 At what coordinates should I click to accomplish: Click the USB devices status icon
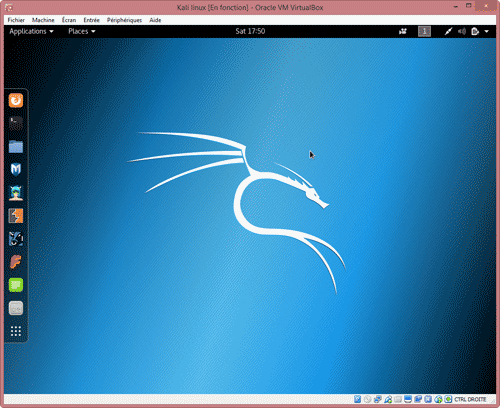(x=388, y=399)
